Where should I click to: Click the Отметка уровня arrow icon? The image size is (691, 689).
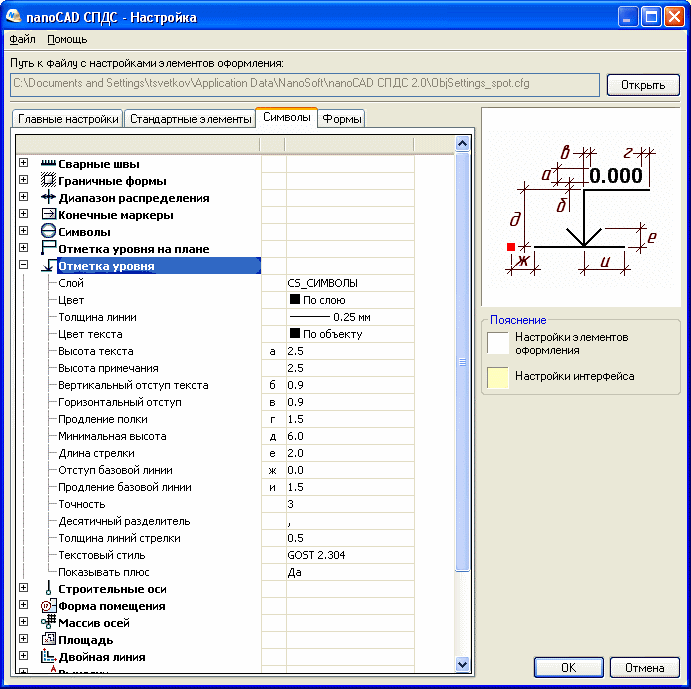pos(48,265)
